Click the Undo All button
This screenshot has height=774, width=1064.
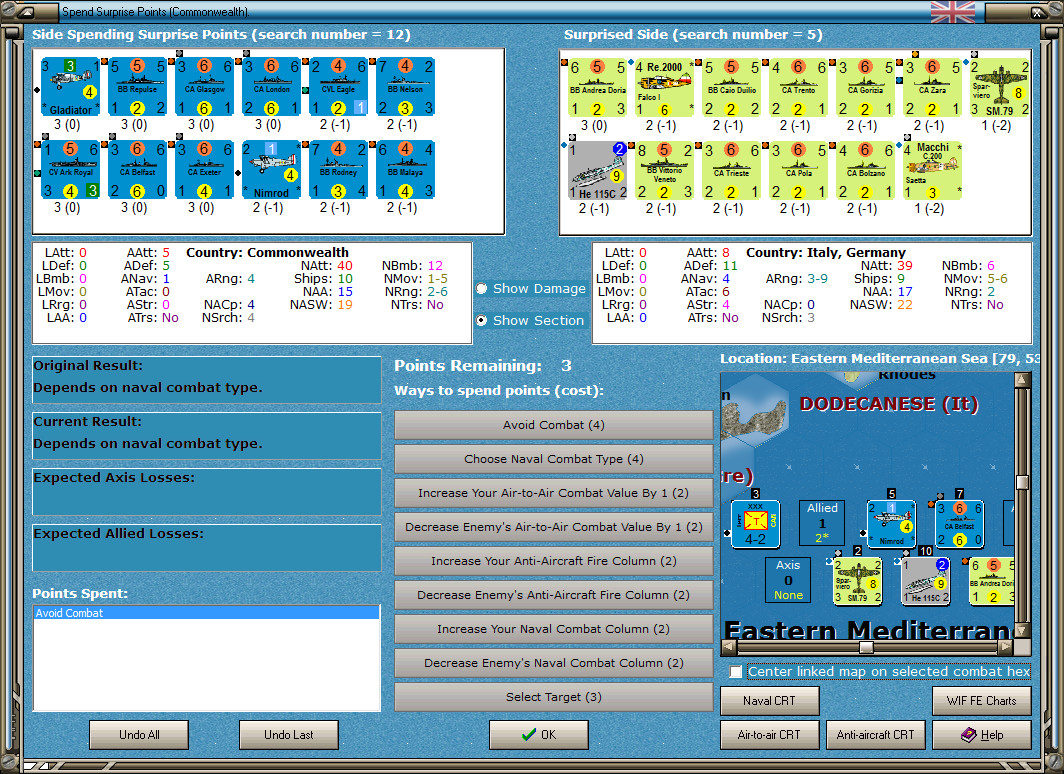139,735
